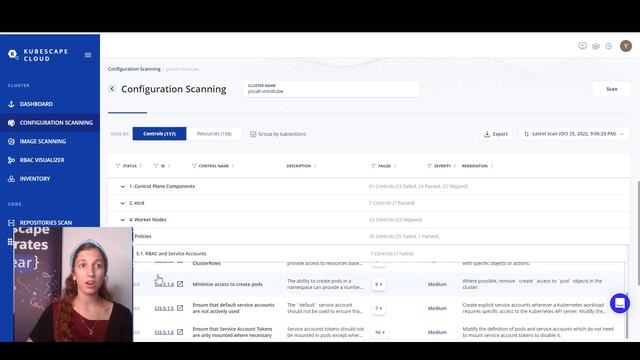Filter by the Failed column

(x=373, y=166)
